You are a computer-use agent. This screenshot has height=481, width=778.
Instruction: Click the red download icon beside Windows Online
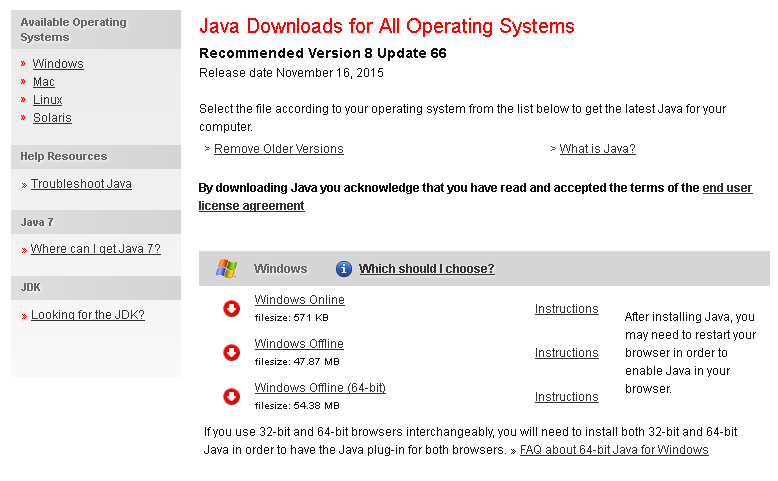click(231, 309)
